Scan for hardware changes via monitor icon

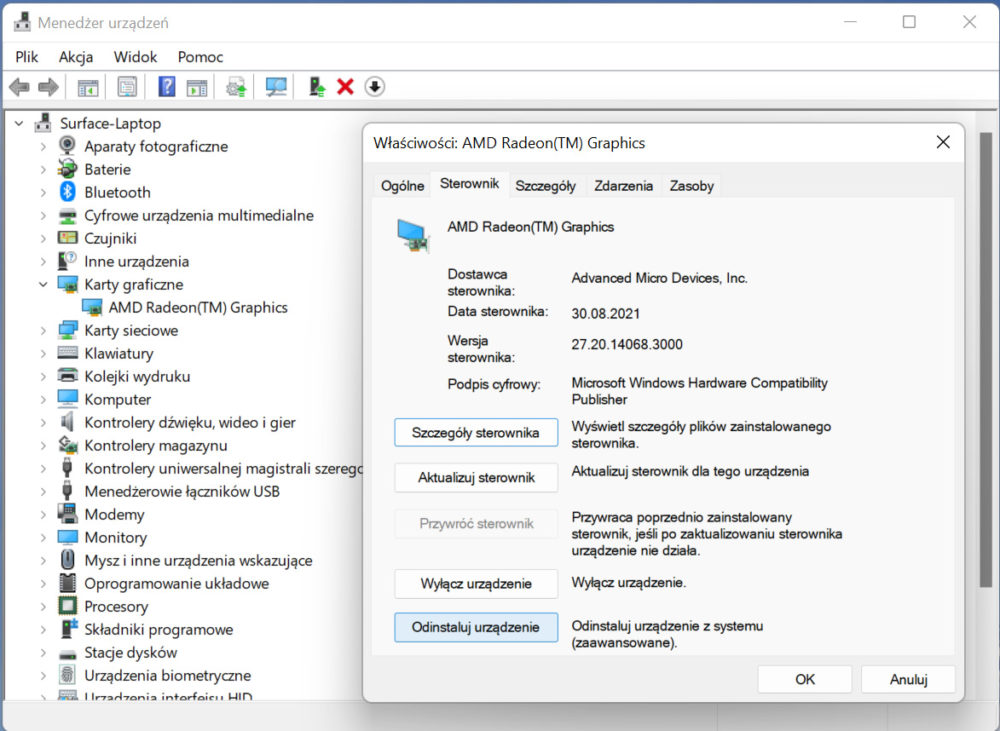pyautogui.click(x=276, y=87)
